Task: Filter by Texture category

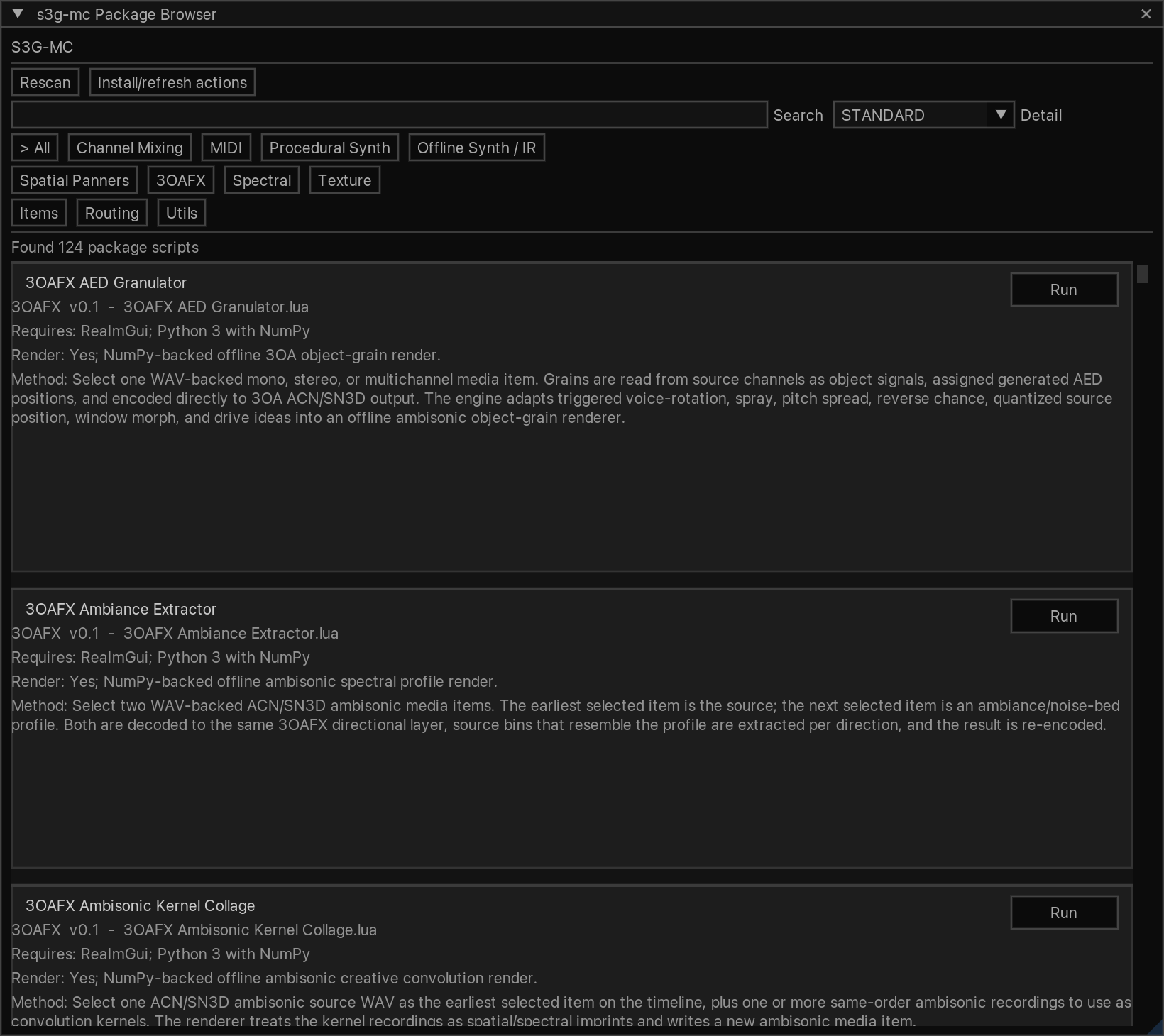Action: click(x=345, y=180)
